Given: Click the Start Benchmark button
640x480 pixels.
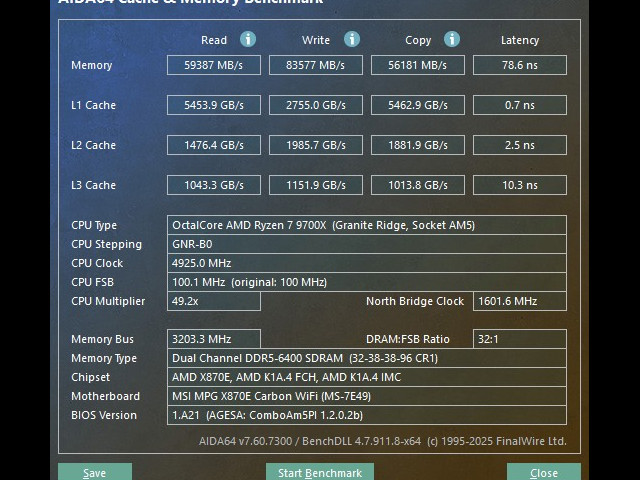Looking at the screenshot, I should pos(319,472).
